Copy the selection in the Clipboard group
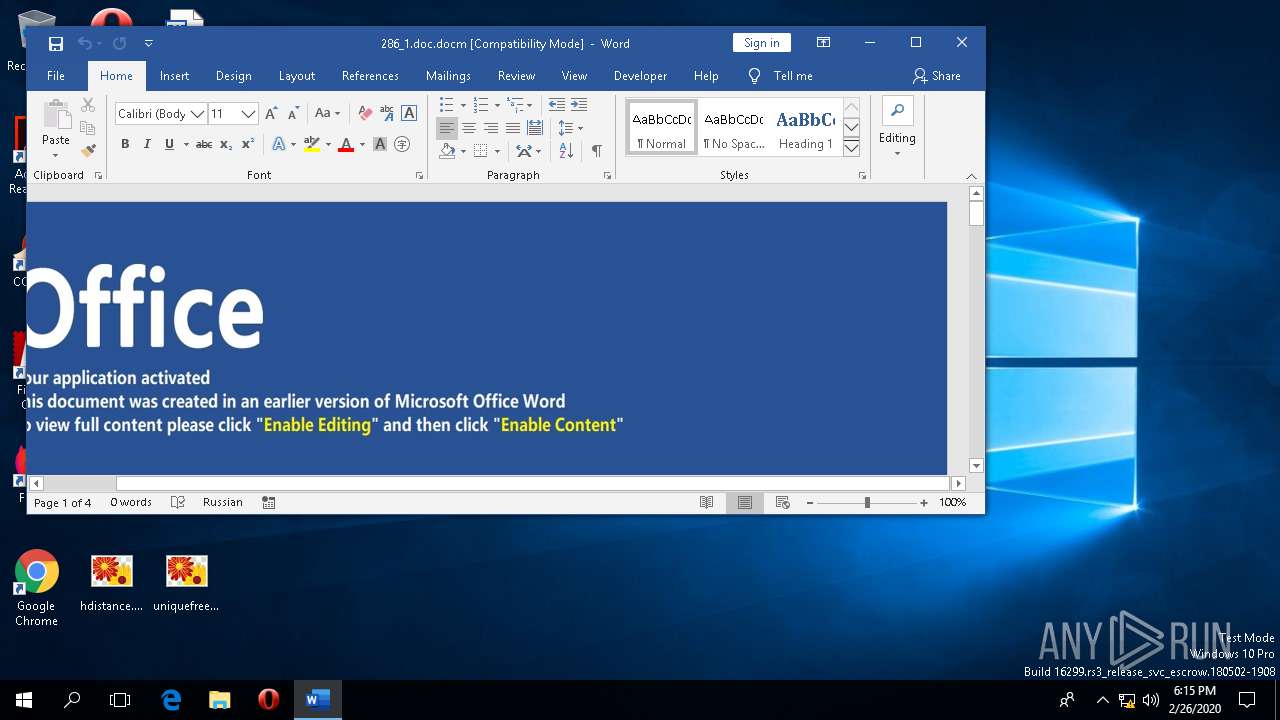This screenshot has height=720, width=1280. click(88, 128)
